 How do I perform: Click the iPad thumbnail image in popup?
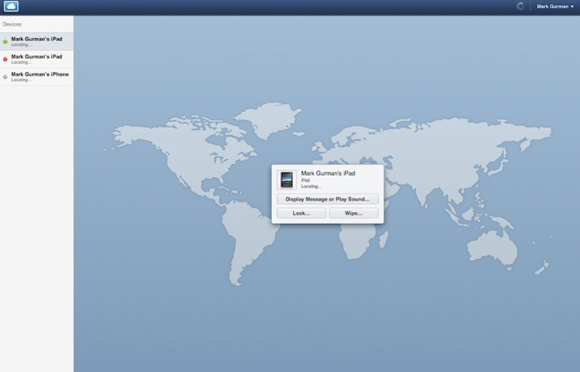(x=287, y=180)
